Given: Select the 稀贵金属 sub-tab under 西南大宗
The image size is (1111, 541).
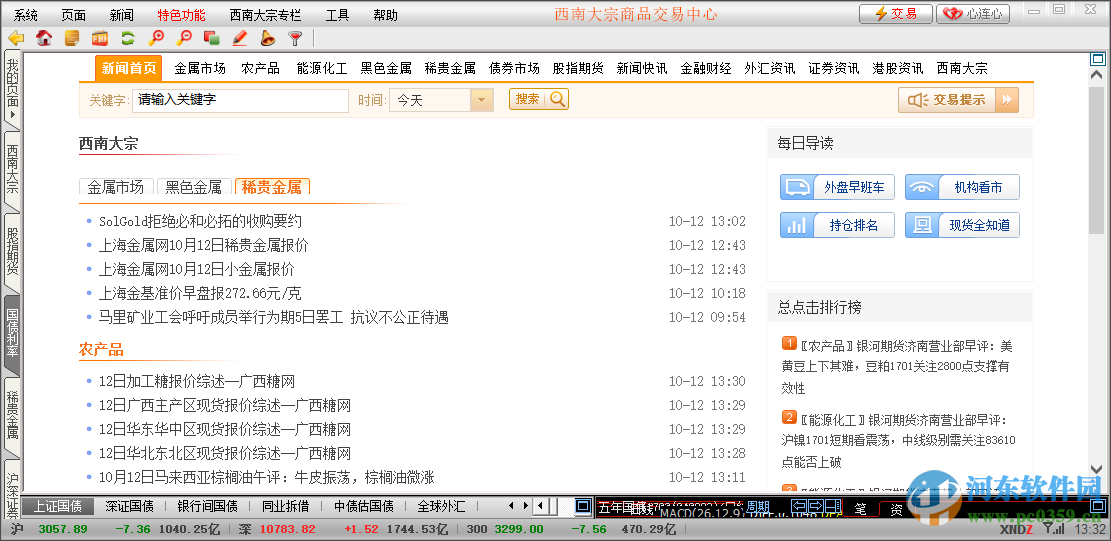Looking at the screenshot, I should (x=272, y=187).
